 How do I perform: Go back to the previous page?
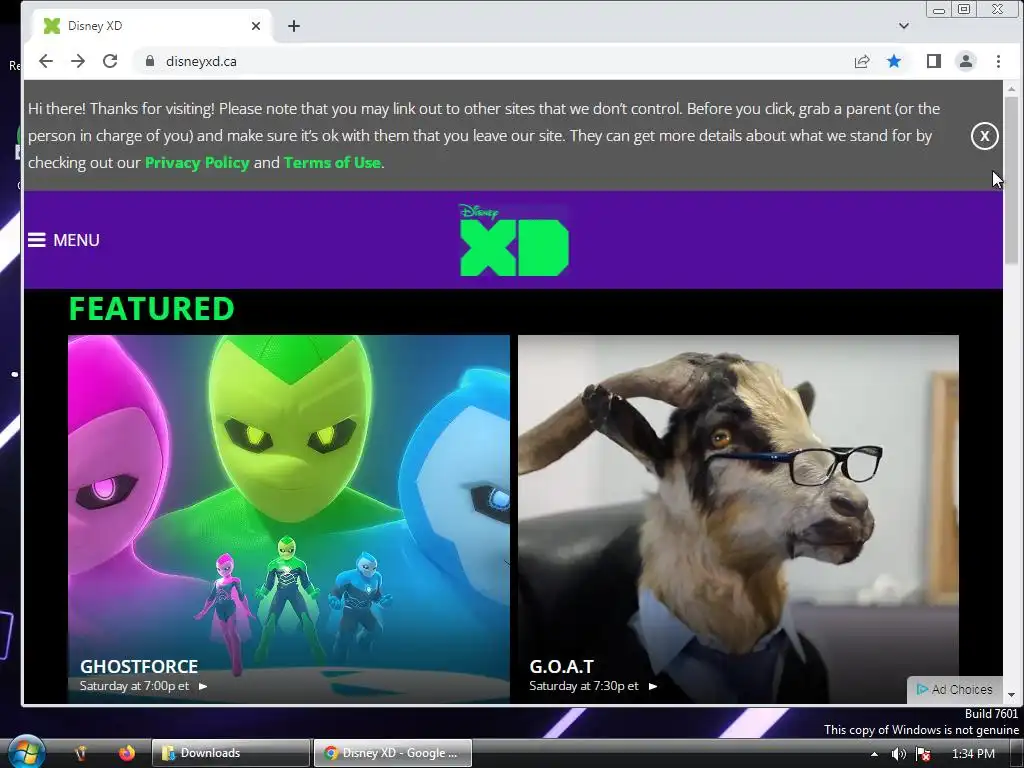pyautogui.click(x=46, y=61)
